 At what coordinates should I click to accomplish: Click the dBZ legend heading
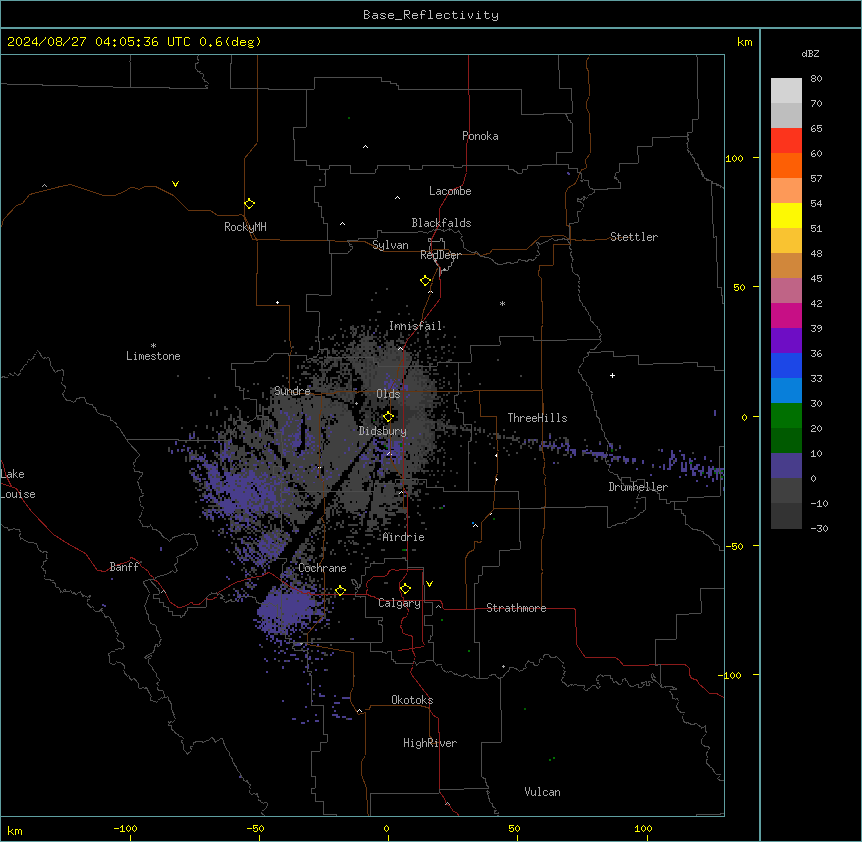click(x=810, y=53)
